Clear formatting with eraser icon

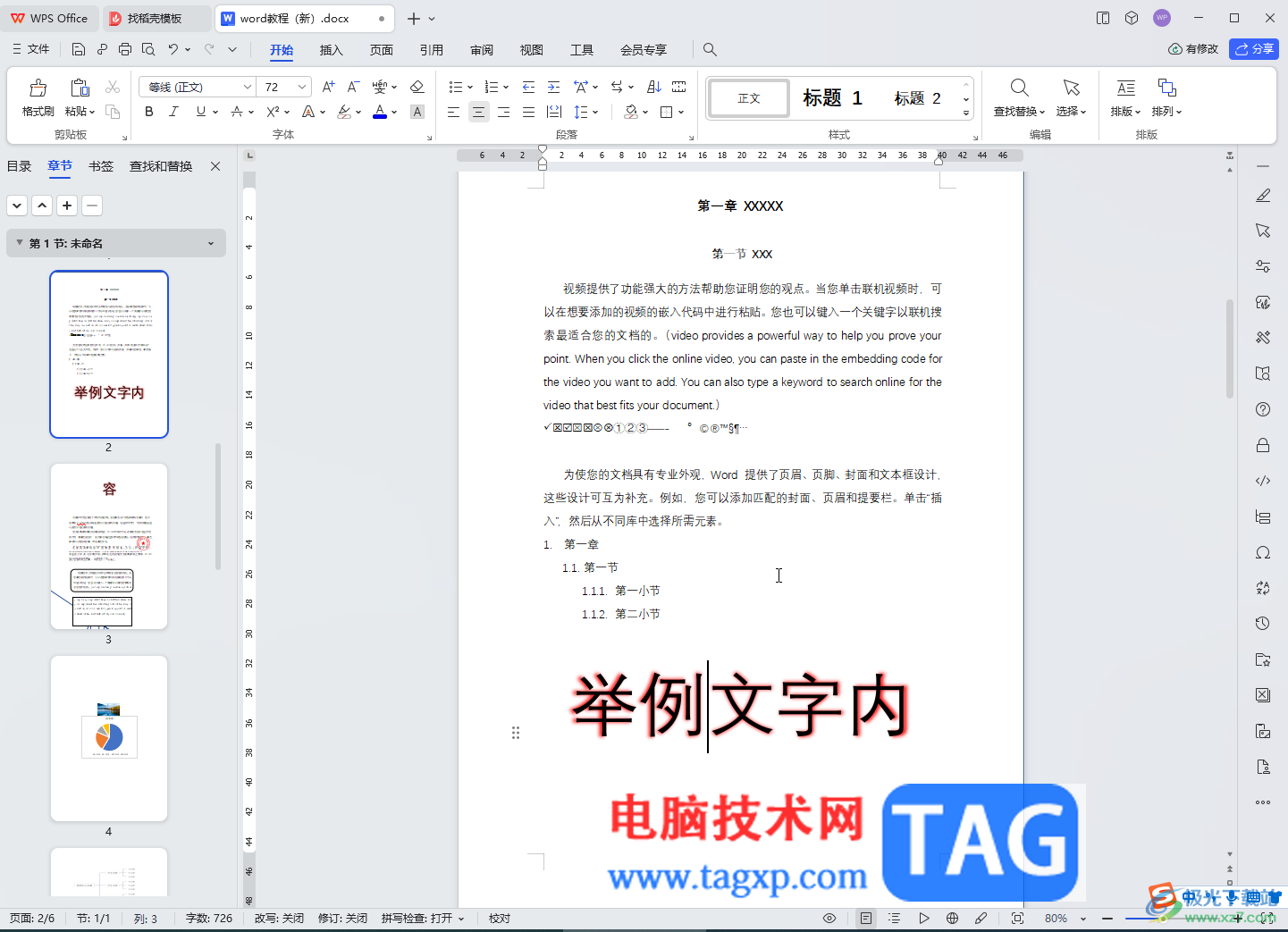(x=417, y=87)
